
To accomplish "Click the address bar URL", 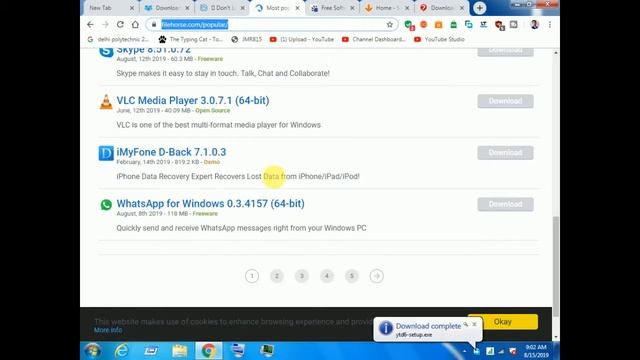I will [195, 24].
